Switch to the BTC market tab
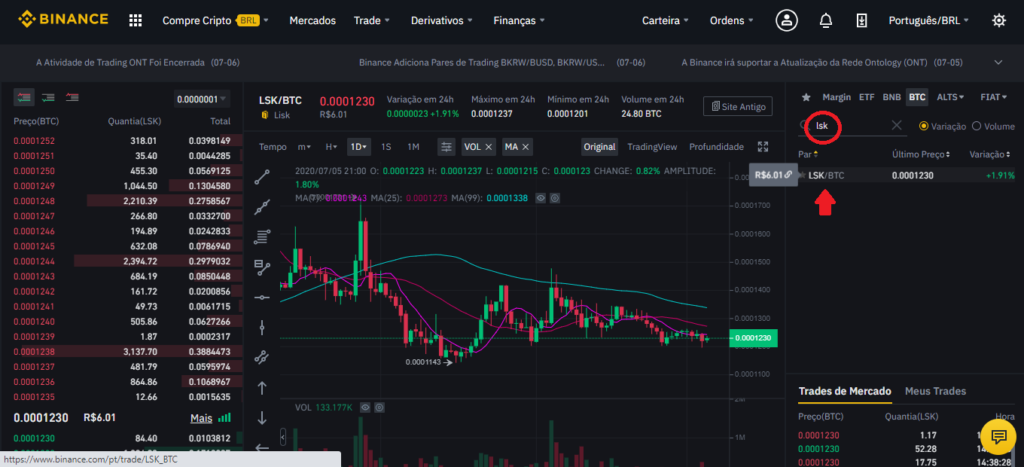The width and height of the screenshot is (1024, 467). [x=917, y=97]
